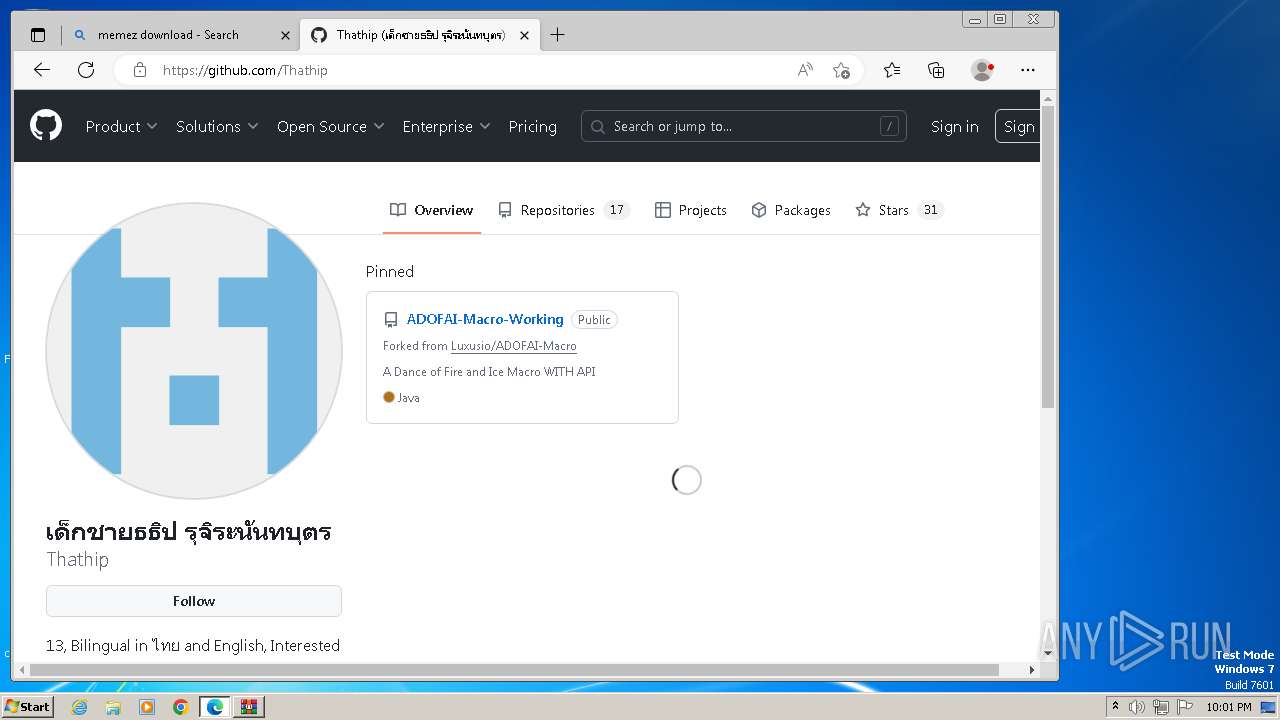Click the Thathip profile avatar image

pos(194,351)
